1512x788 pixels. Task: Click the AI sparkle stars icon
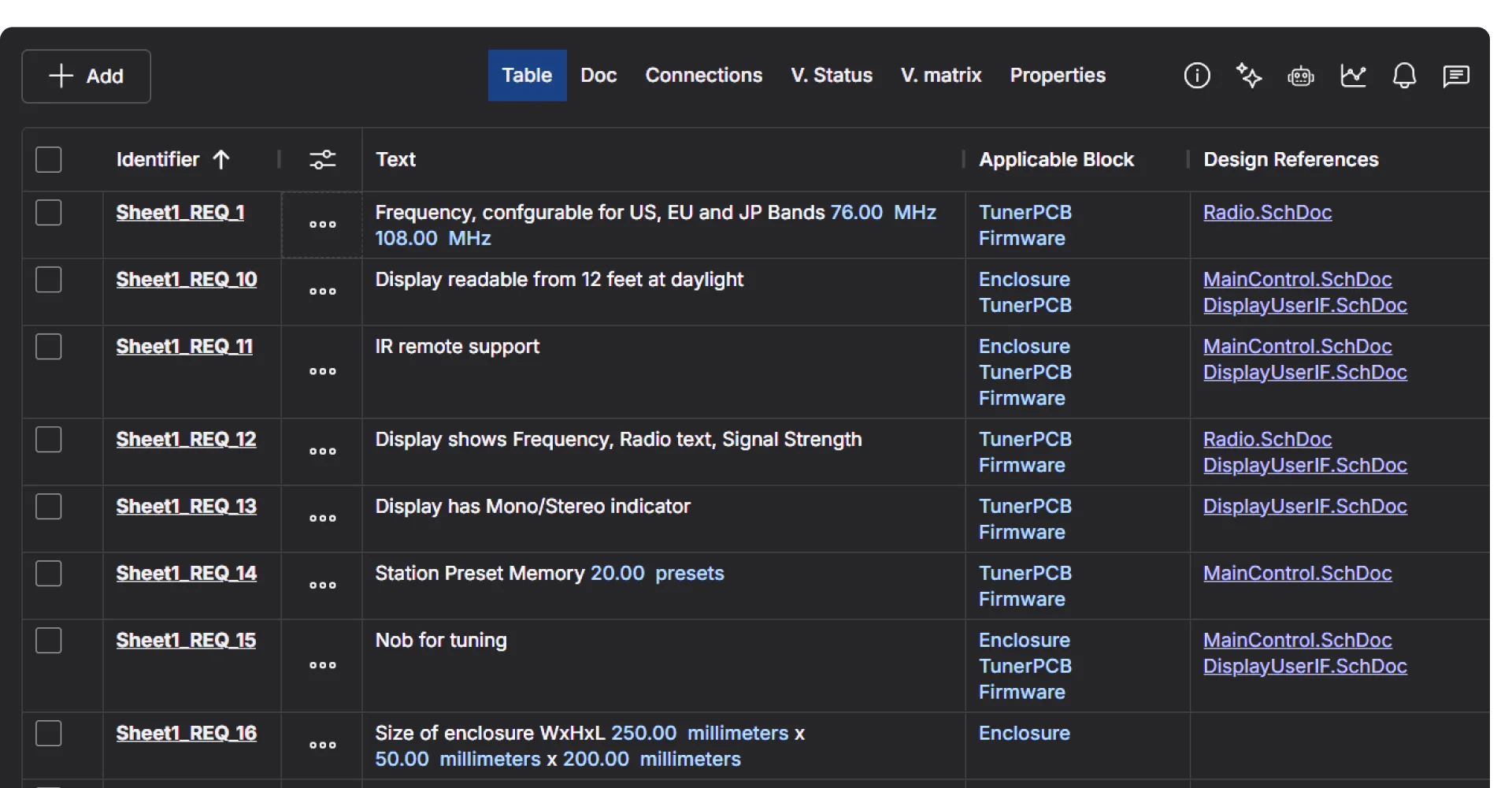[1249, 76]
